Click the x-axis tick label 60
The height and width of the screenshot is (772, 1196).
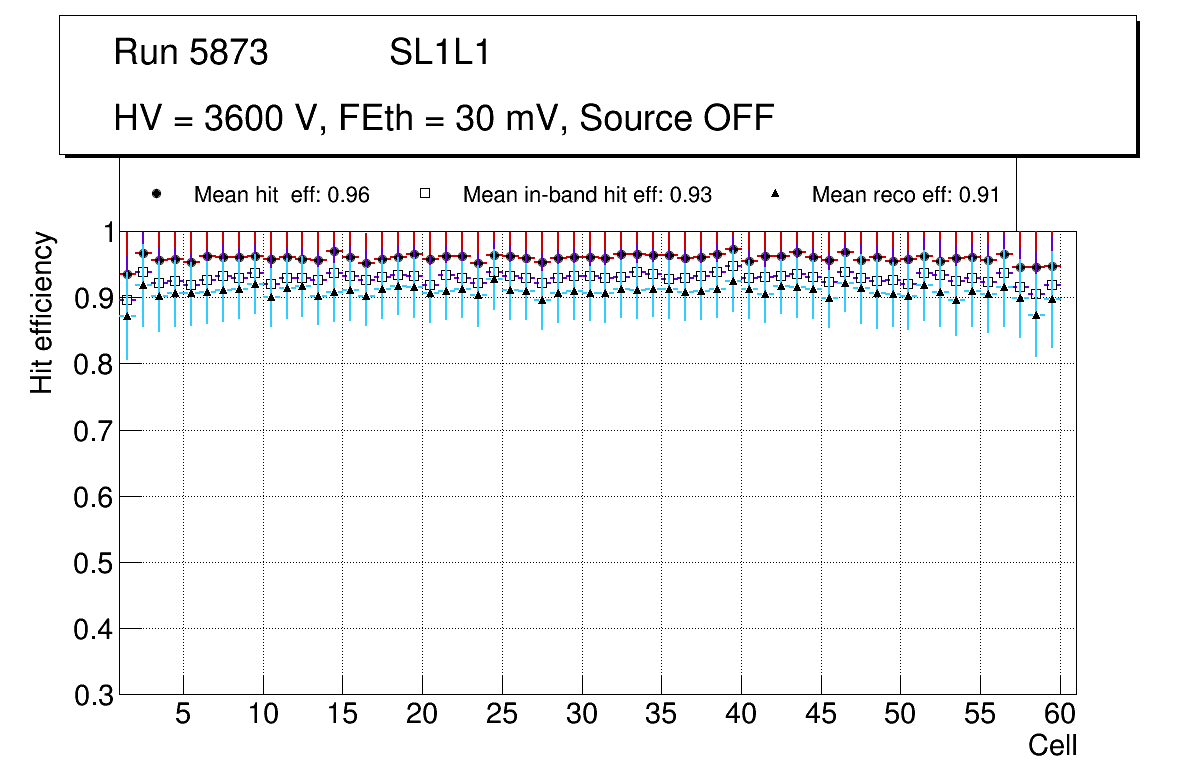point(1060,715)
